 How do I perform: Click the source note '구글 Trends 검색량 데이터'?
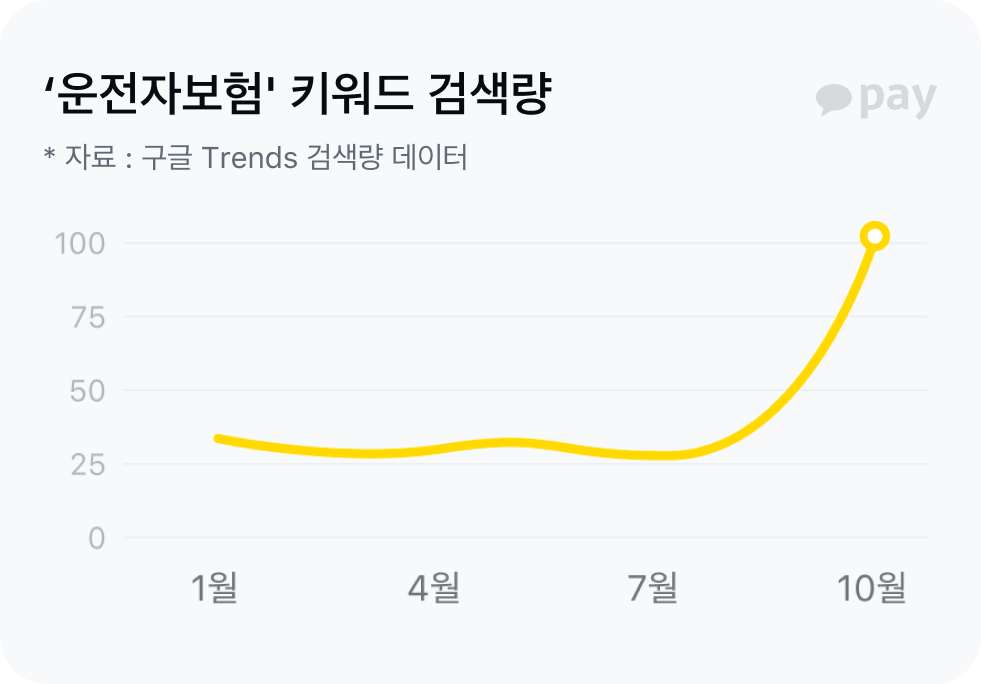coord(304,158)
